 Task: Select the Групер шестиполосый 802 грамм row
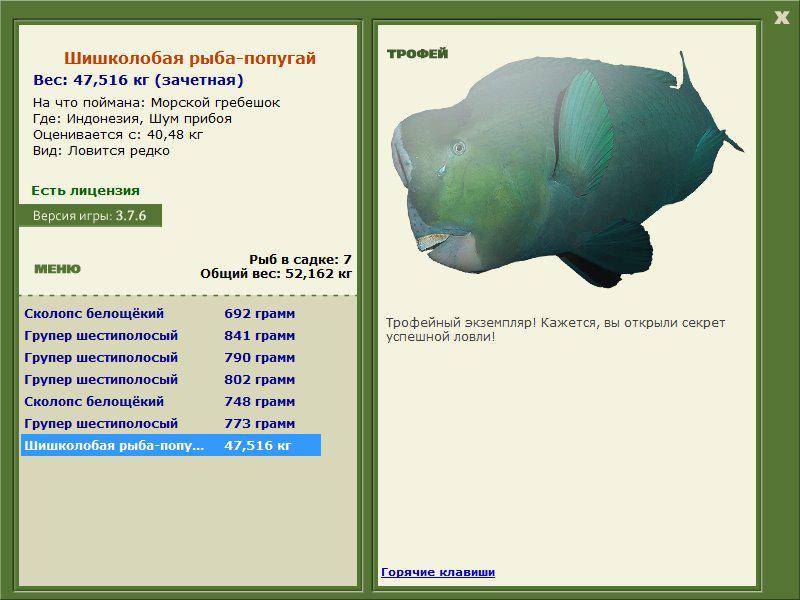(170, 379)
